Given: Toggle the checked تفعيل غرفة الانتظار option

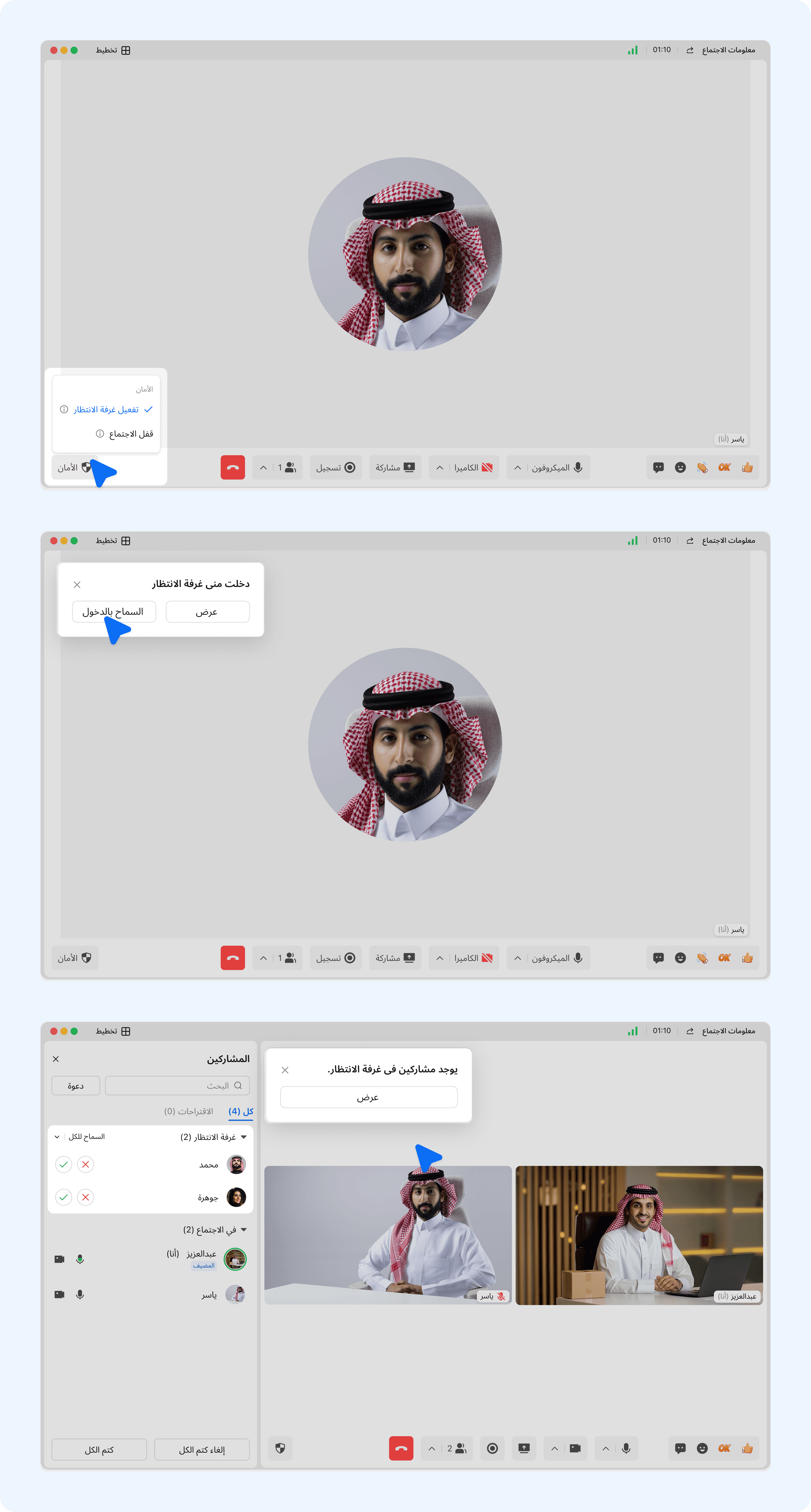Looking at the screenshot, I should [x=106, y=409].
